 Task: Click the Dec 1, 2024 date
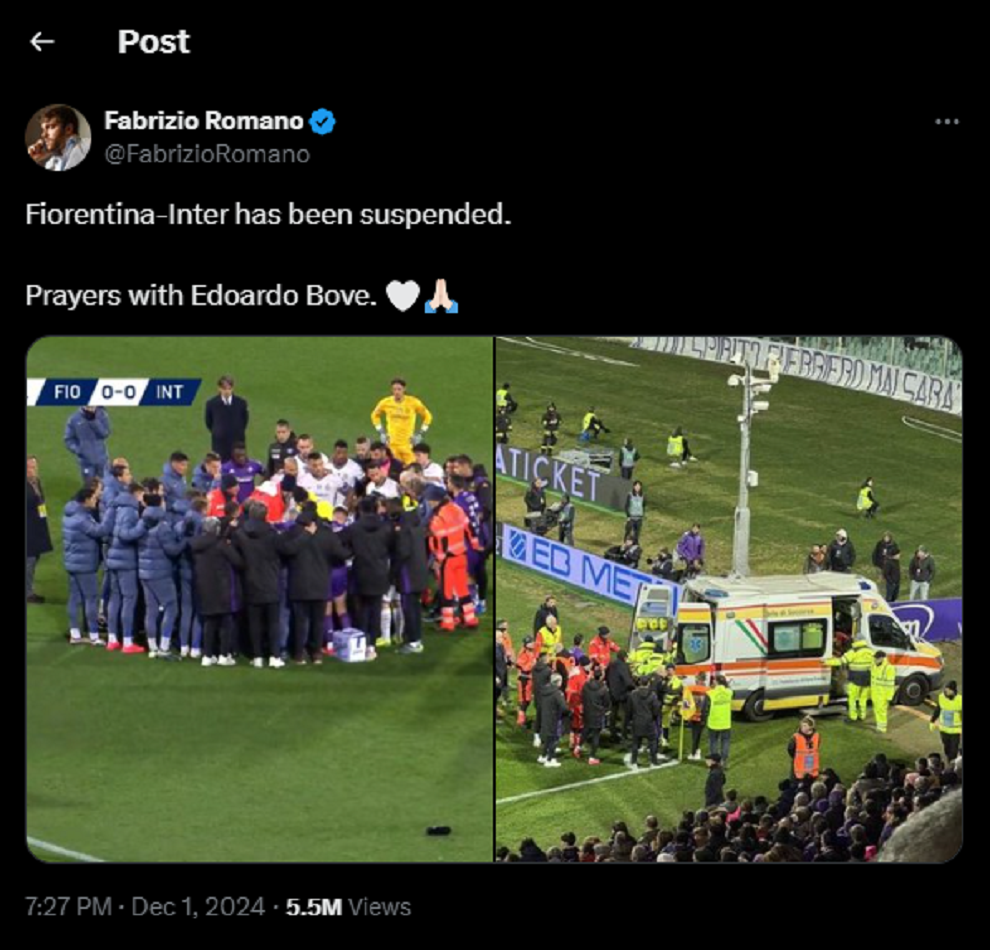tap(198, 906)
